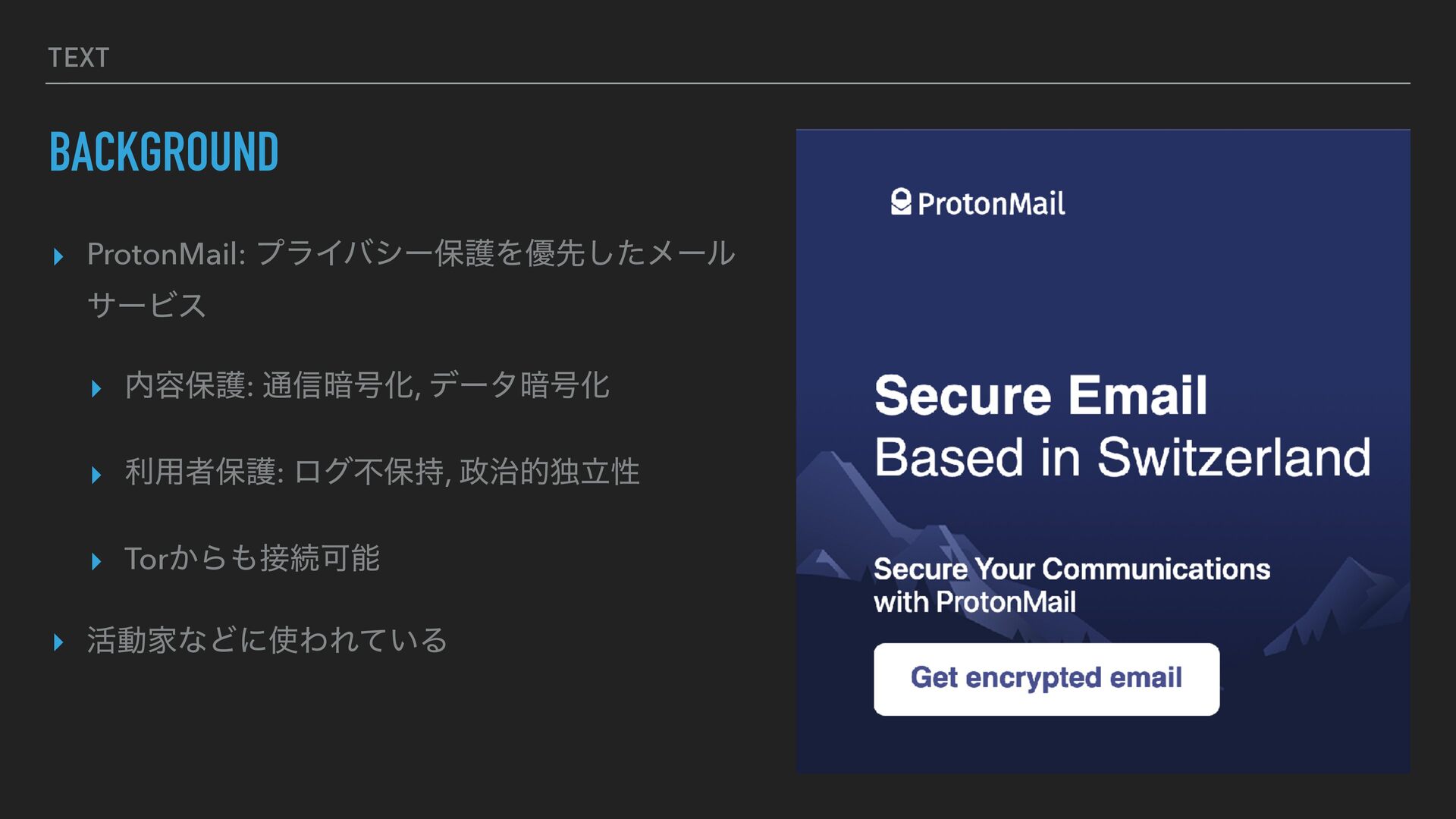Click the Secure Email headline

point(1040,395)
